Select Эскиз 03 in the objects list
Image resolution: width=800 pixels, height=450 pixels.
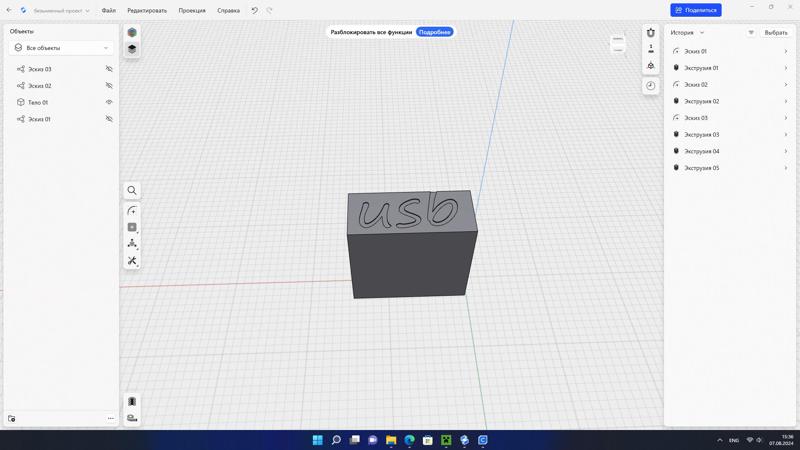[40, 69]
